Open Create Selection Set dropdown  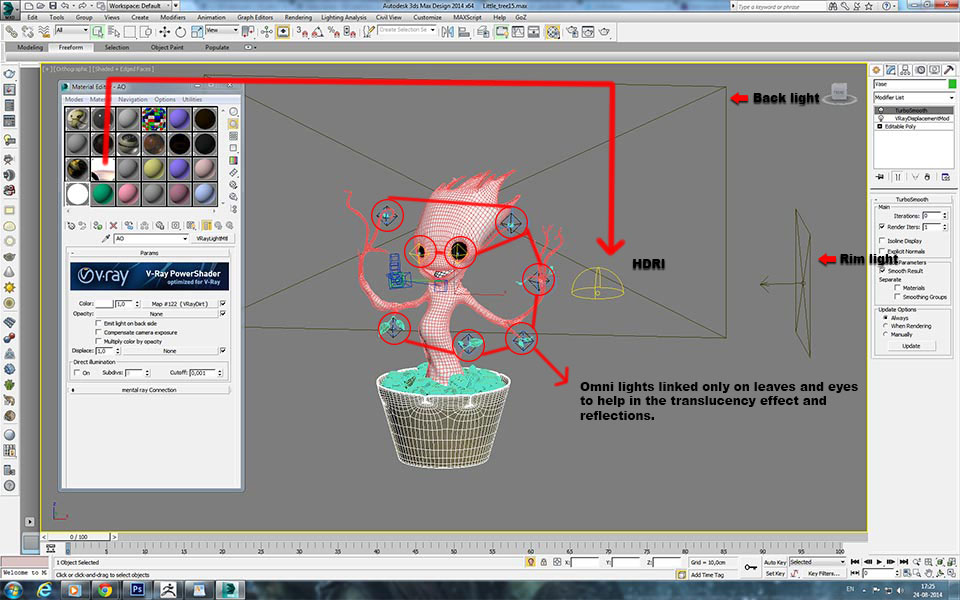click(x=407, y=29)
